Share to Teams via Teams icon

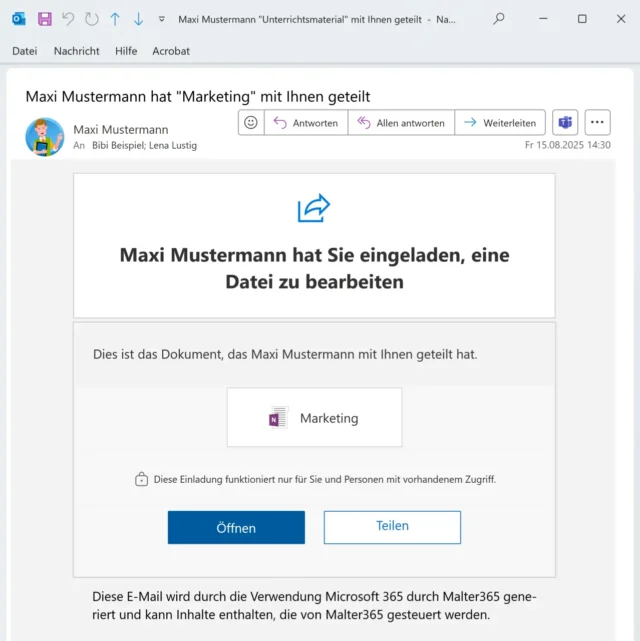(566, 123)
